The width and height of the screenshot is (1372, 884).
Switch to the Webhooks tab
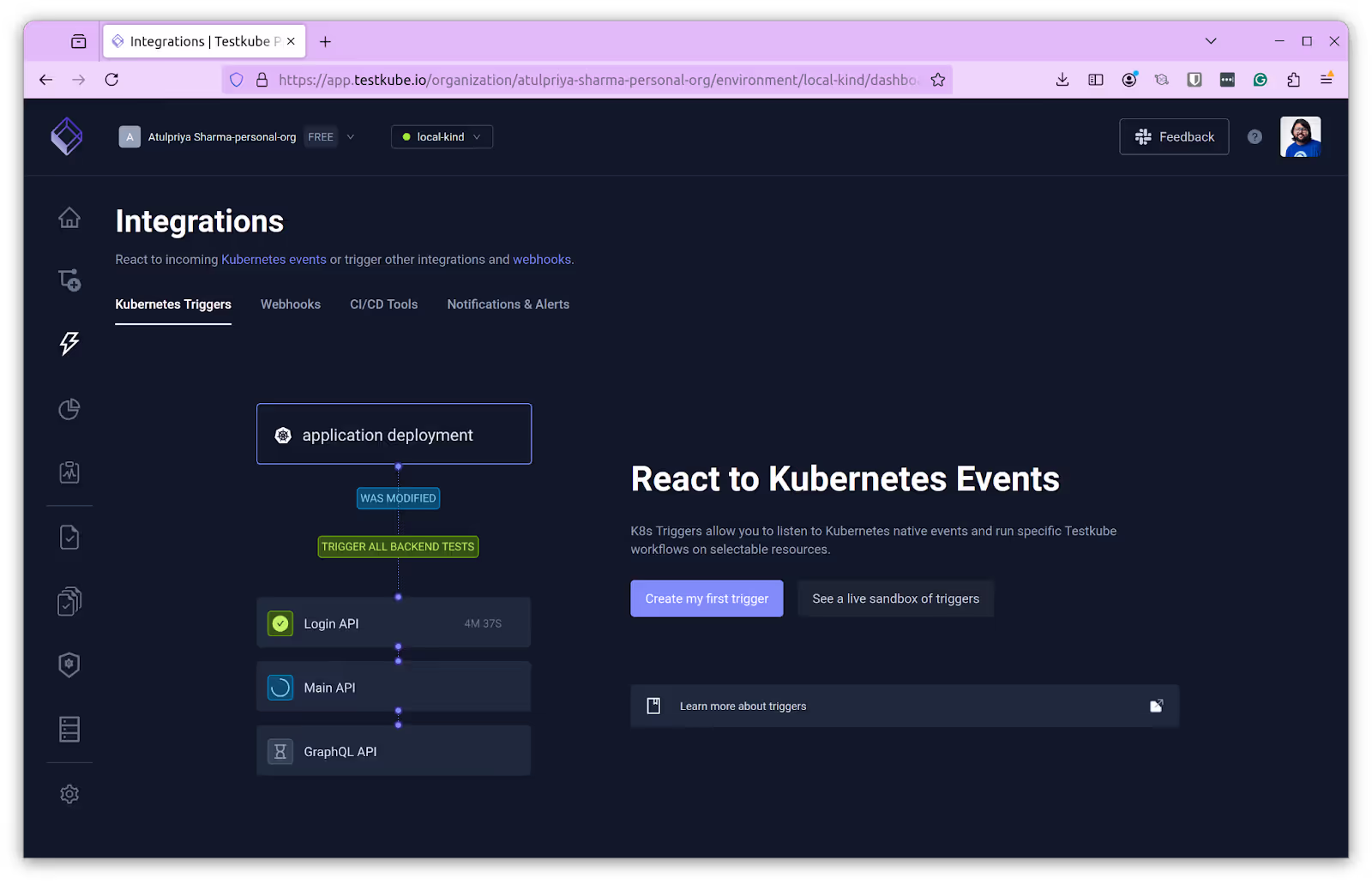click(x=291, y=304)
